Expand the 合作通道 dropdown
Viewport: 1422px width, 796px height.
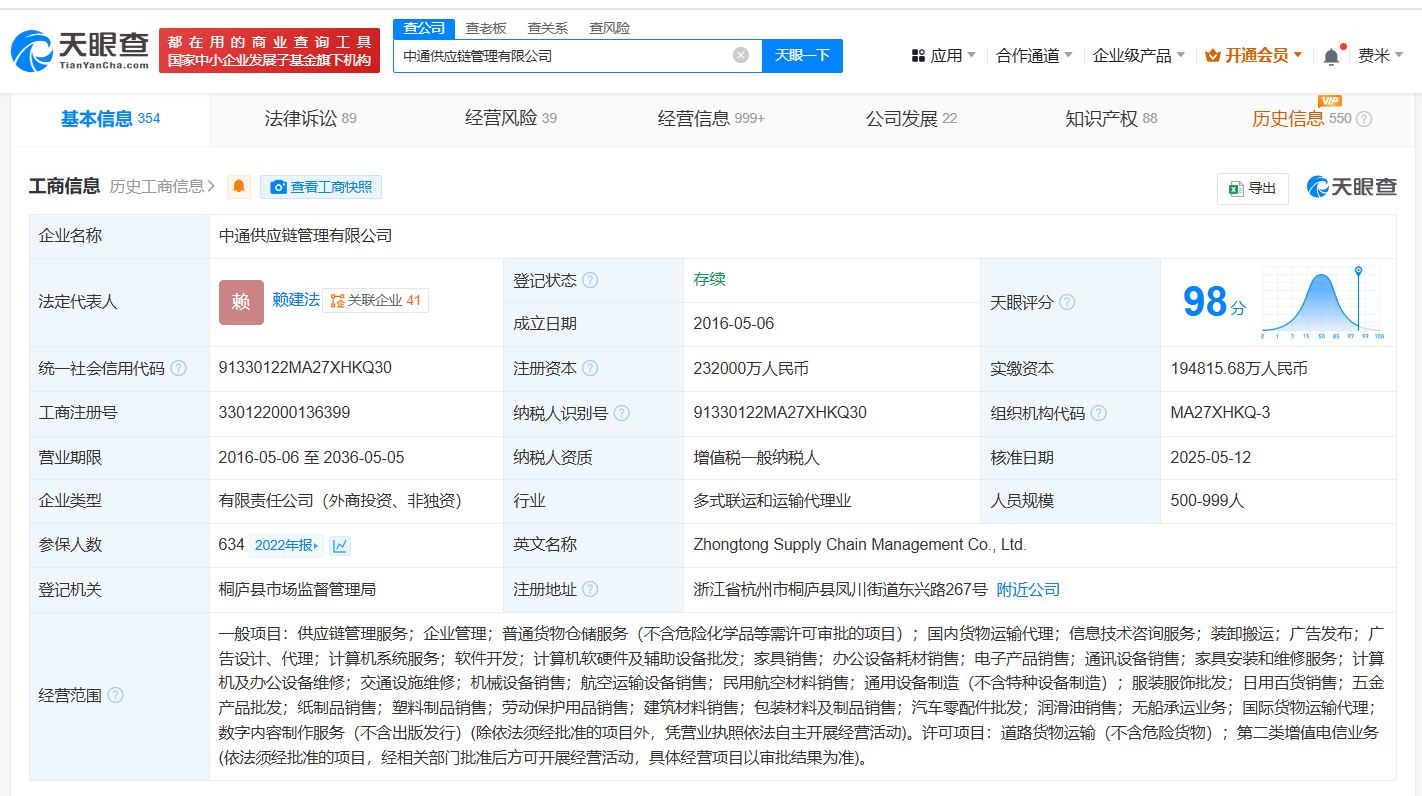(x=1034, y=55)
